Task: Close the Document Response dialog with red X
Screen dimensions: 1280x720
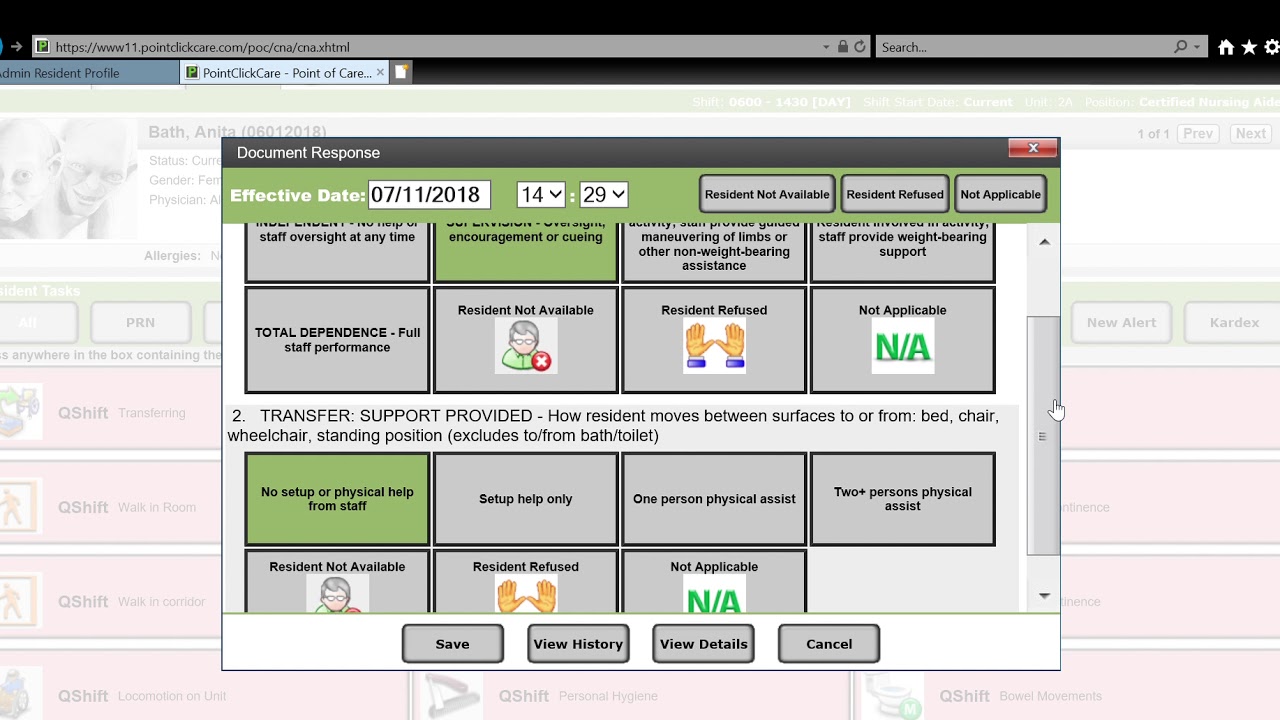Action: tap(1033, 148)
